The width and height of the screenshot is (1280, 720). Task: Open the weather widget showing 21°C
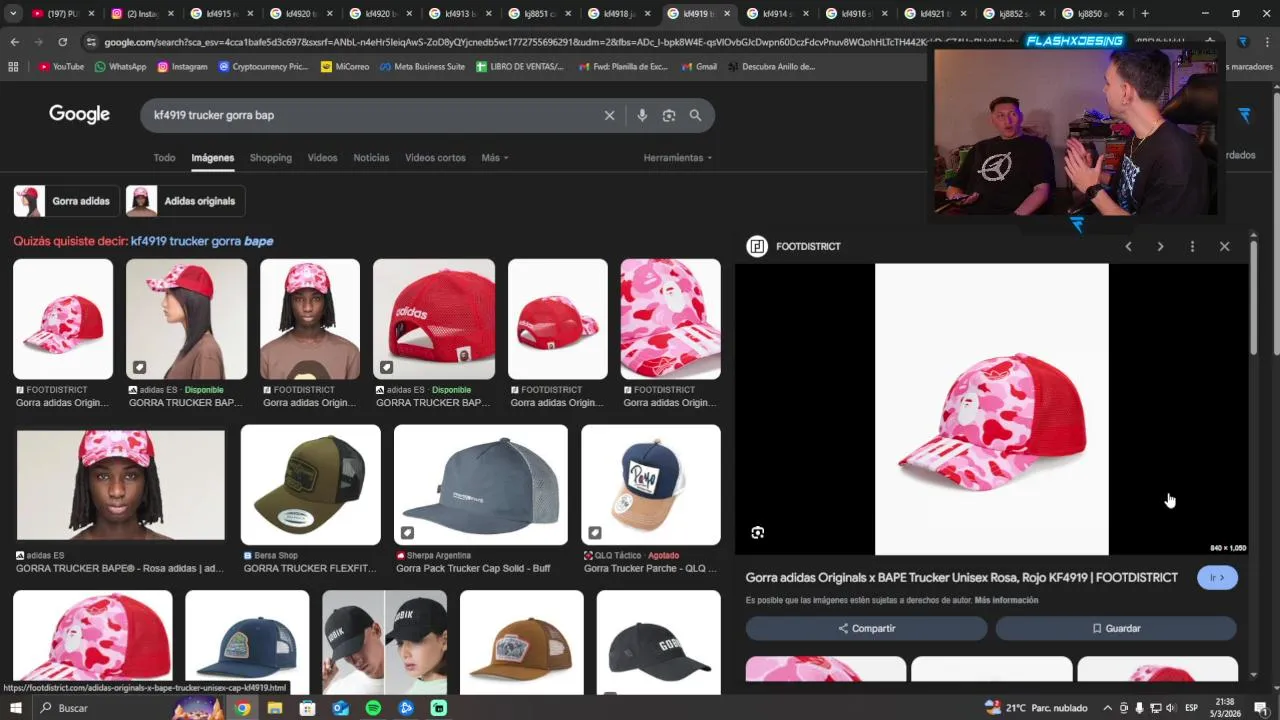1037,708
